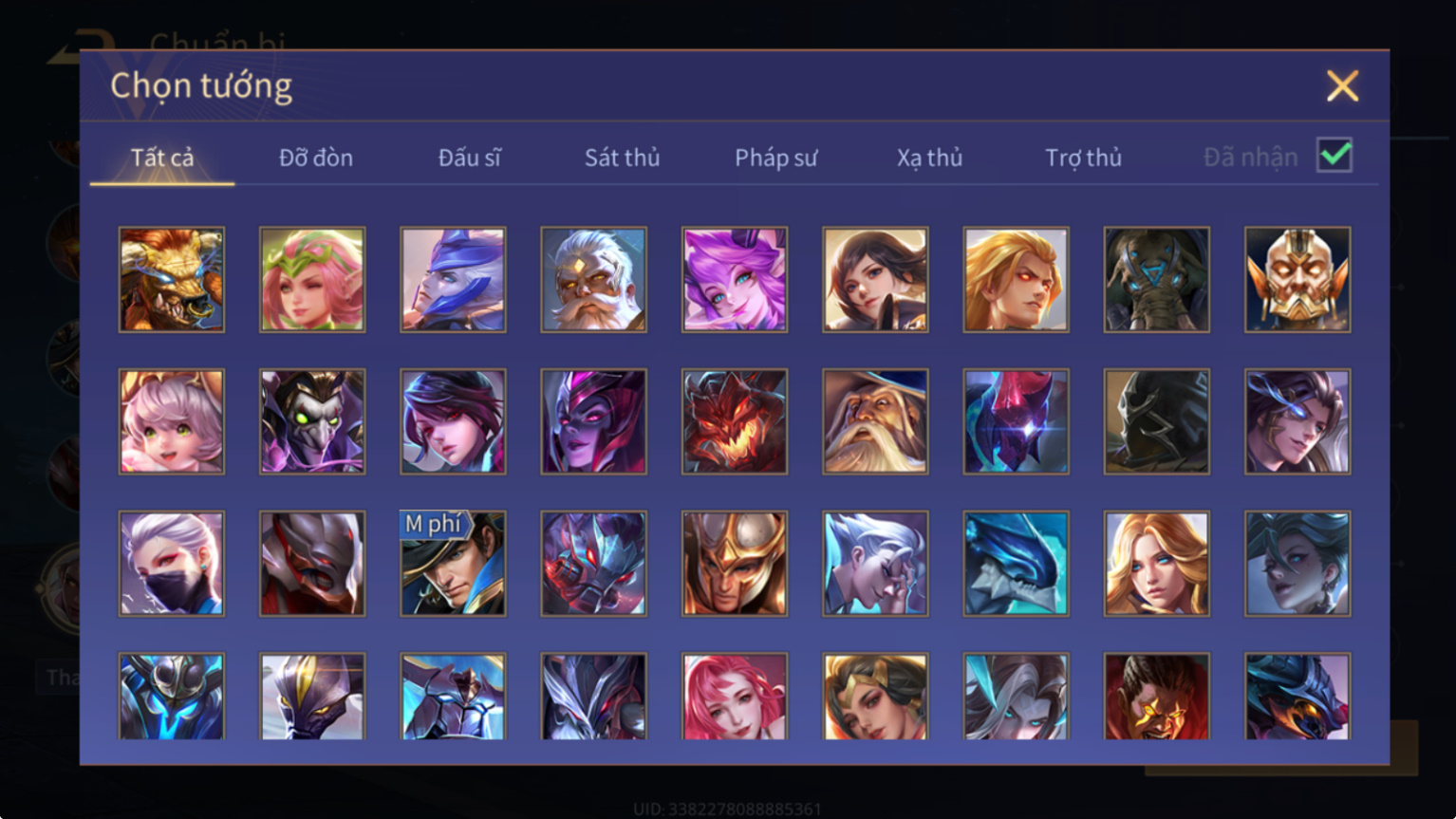Pick the green-eyed dark jester hero
The image size is (1456, 819).
(312, 421)
